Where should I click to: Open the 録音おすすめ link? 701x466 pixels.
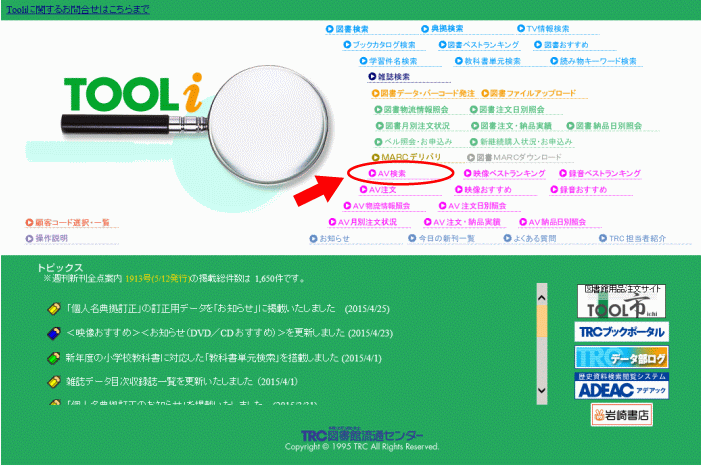(x=583, y=190)
